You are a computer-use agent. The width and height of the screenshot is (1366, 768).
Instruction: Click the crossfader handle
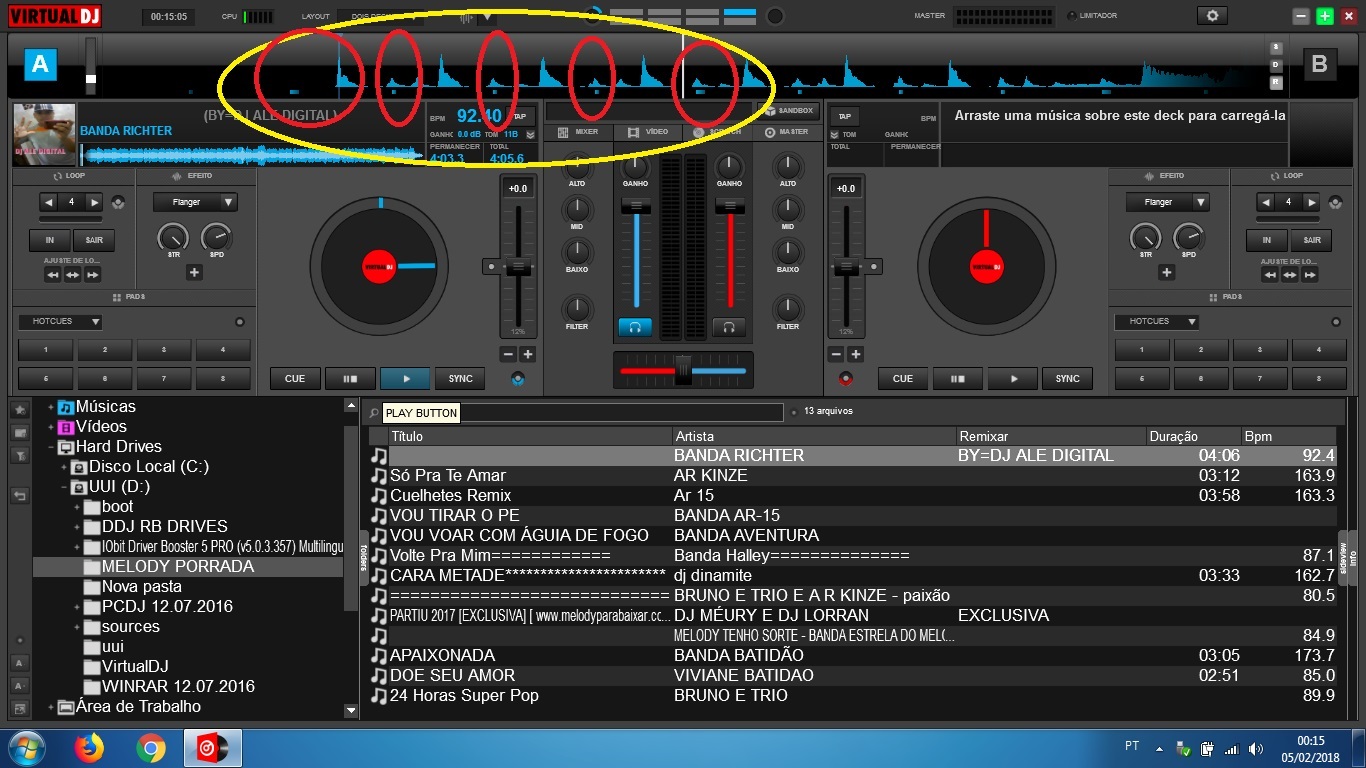(683, 370)
